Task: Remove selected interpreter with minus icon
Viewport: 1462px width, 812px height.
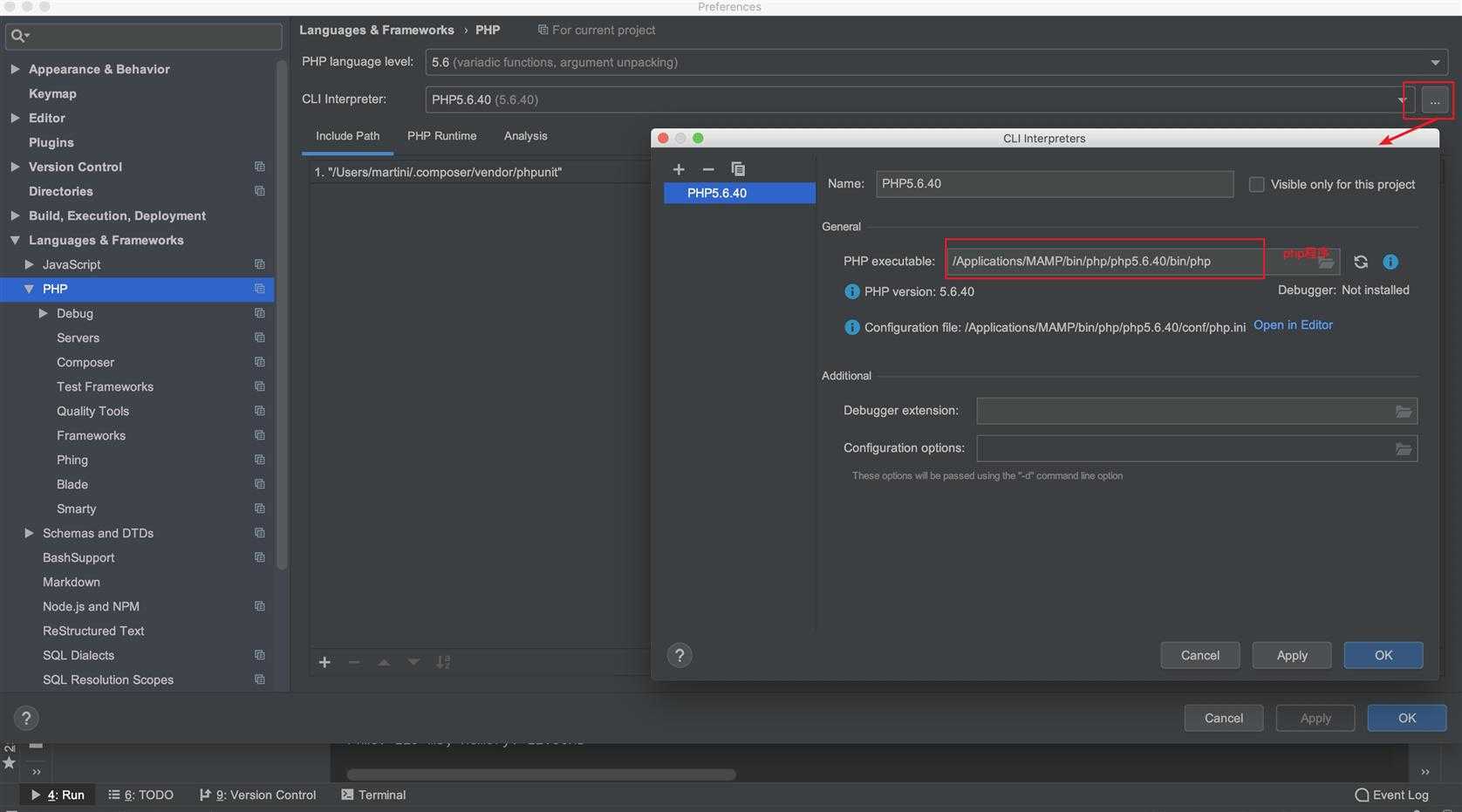Action: tap(708, 169)
